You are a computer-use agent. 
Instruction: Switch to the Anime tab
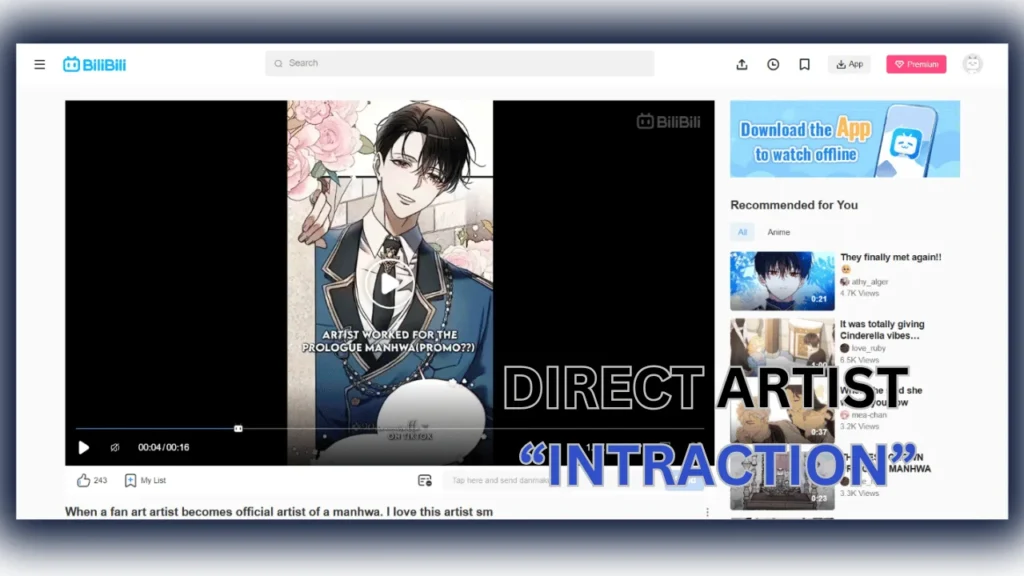[x=777, y=231]
